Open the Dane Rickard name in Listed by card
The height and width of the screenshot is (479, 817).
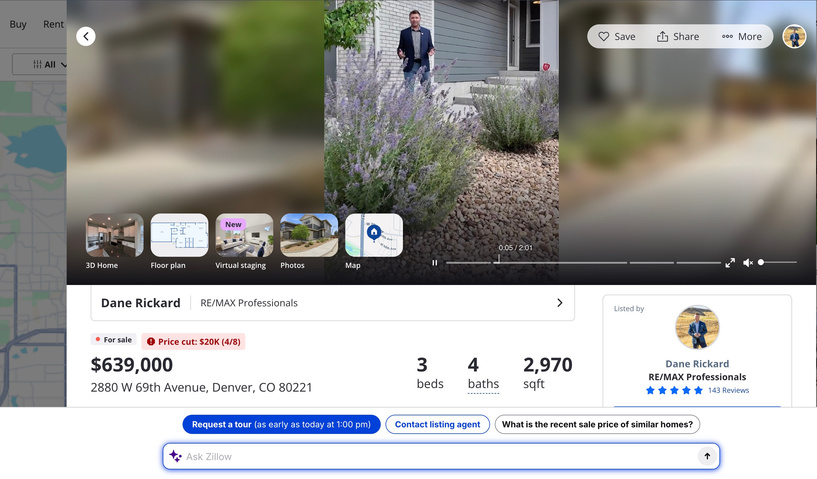pyautogui.click(x=697, y=364)
